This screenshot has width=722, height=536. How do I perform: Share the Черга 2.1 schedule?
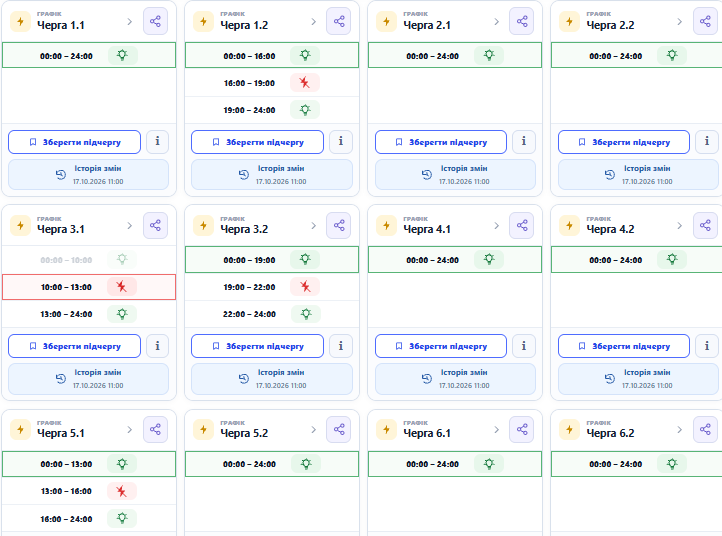pos(522,21)
